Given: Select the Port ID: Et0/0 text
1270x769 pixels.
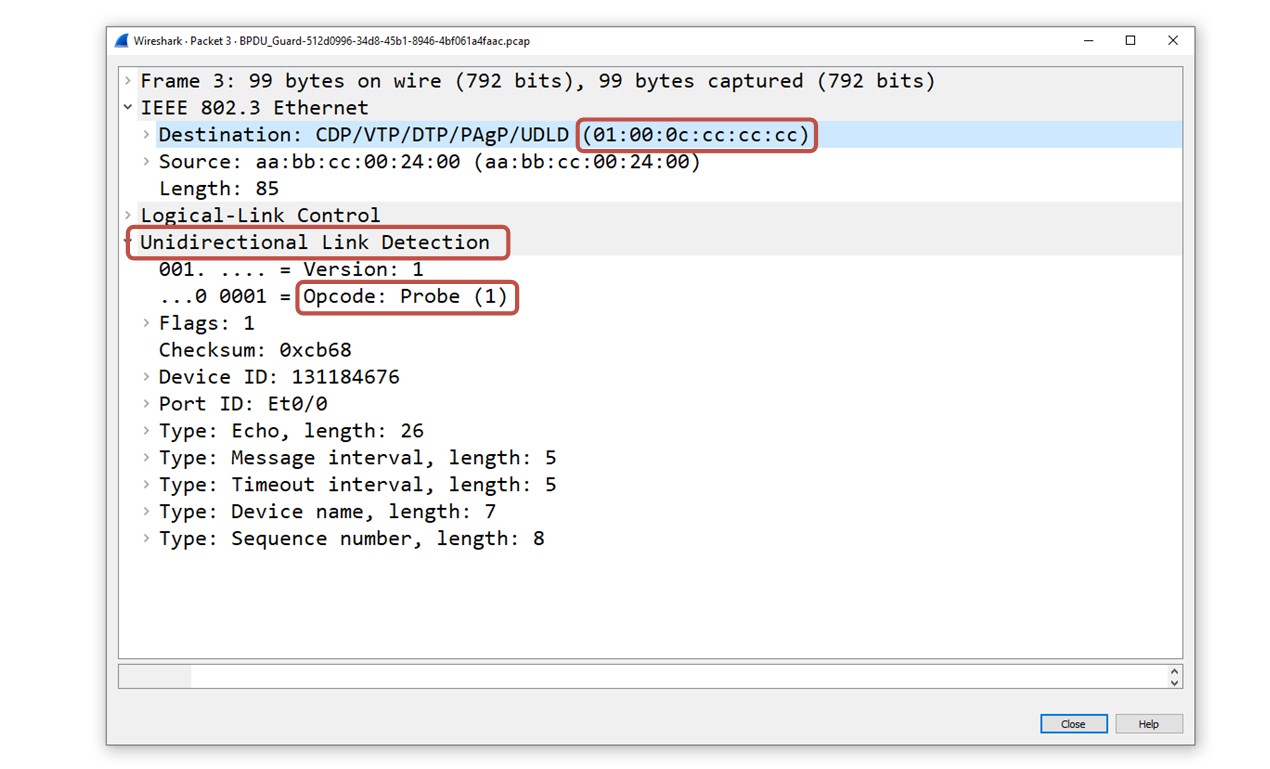Looking at the screenshot, I should [x=243, y=404].
